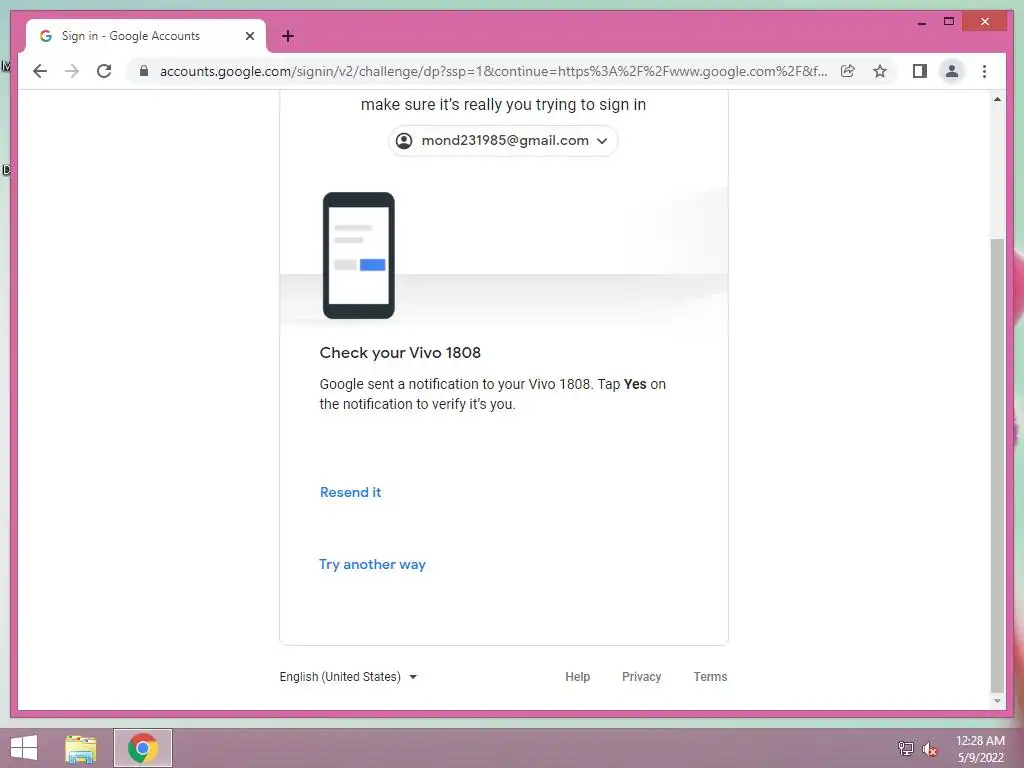Expand the mond231985@gmail.com account switcher
The width and height of the screenshot is (1024, 768).
(x=503, y=140)
